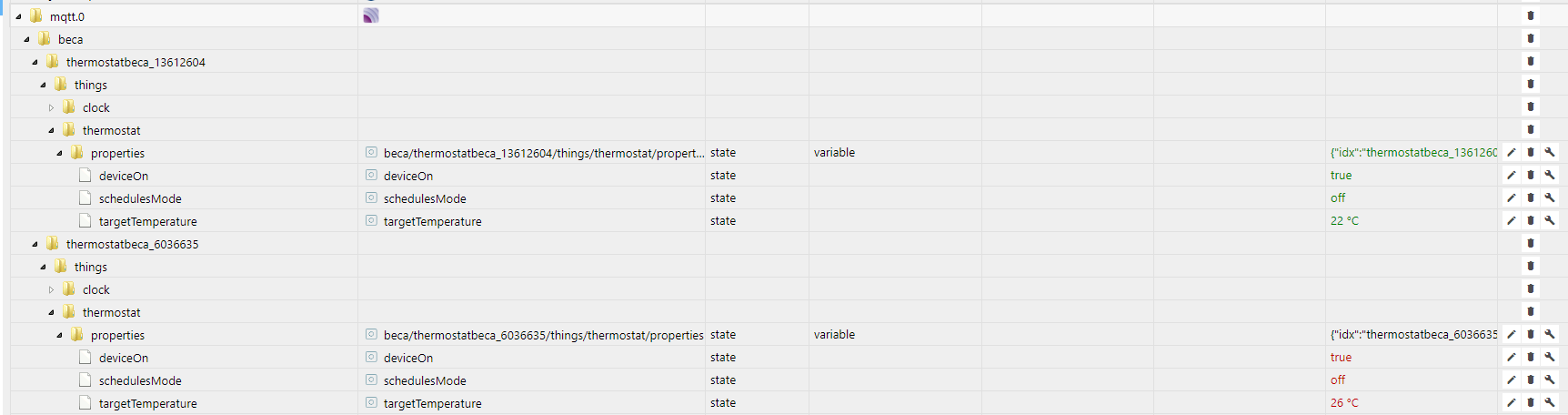
Task: Edit the thermostatbeca_13612604 properties row with pencil
Action: [x=1511, y=152]
